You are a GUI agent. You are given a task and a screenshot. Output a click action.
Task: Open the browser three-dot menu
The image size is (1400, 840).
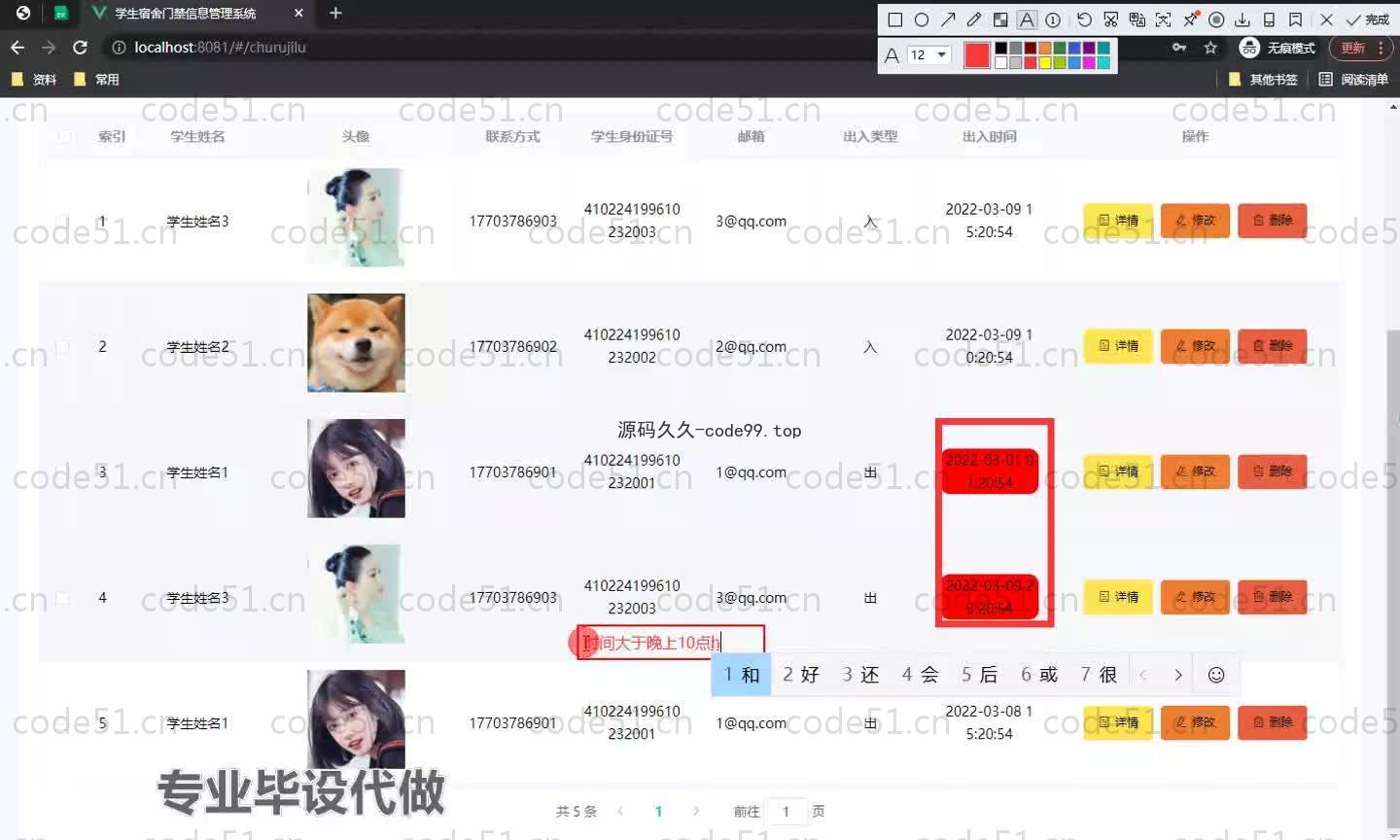click(x=1382, y=48)
